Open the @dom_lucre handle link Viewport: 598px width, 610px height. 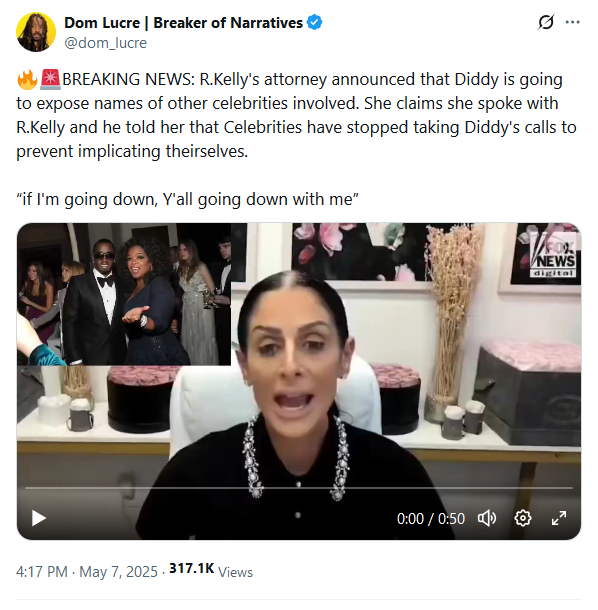[x=105, y=43]
